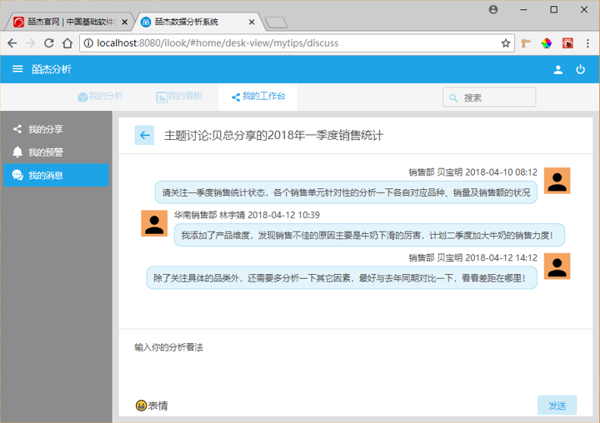
Task: Click the back arrow beside 主题讨论
Action: tap(144, 135)
